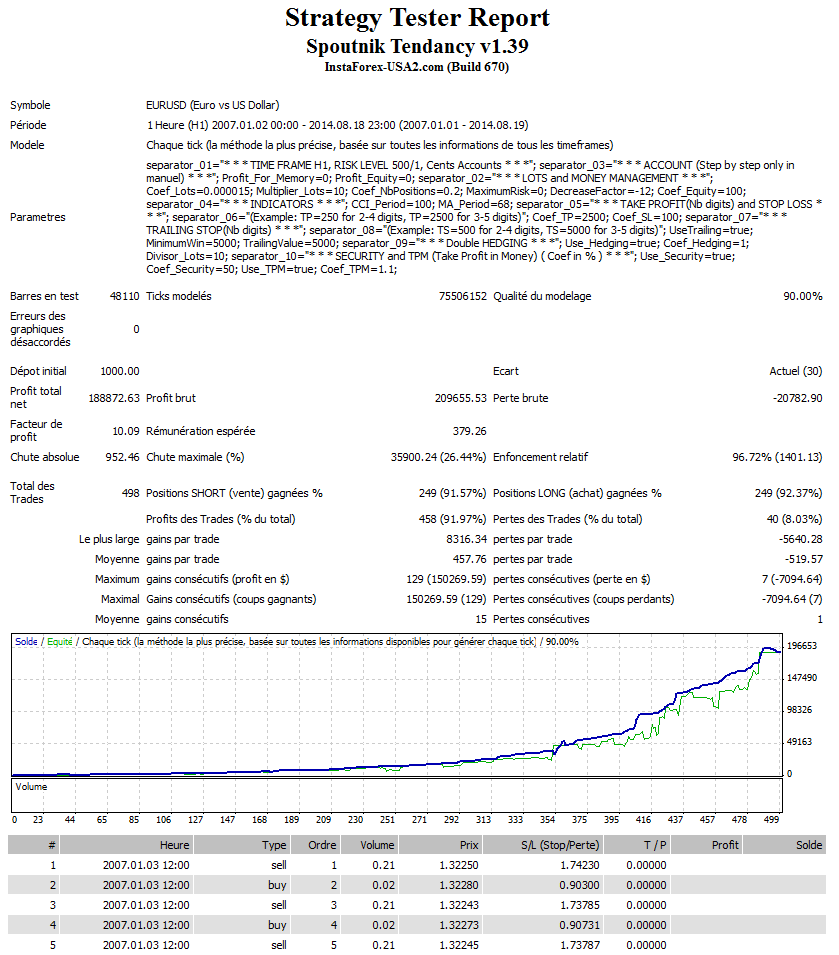839x955 pixels.
Task: Click LONG positions value 249 (92.37%)
Action: 788,493
